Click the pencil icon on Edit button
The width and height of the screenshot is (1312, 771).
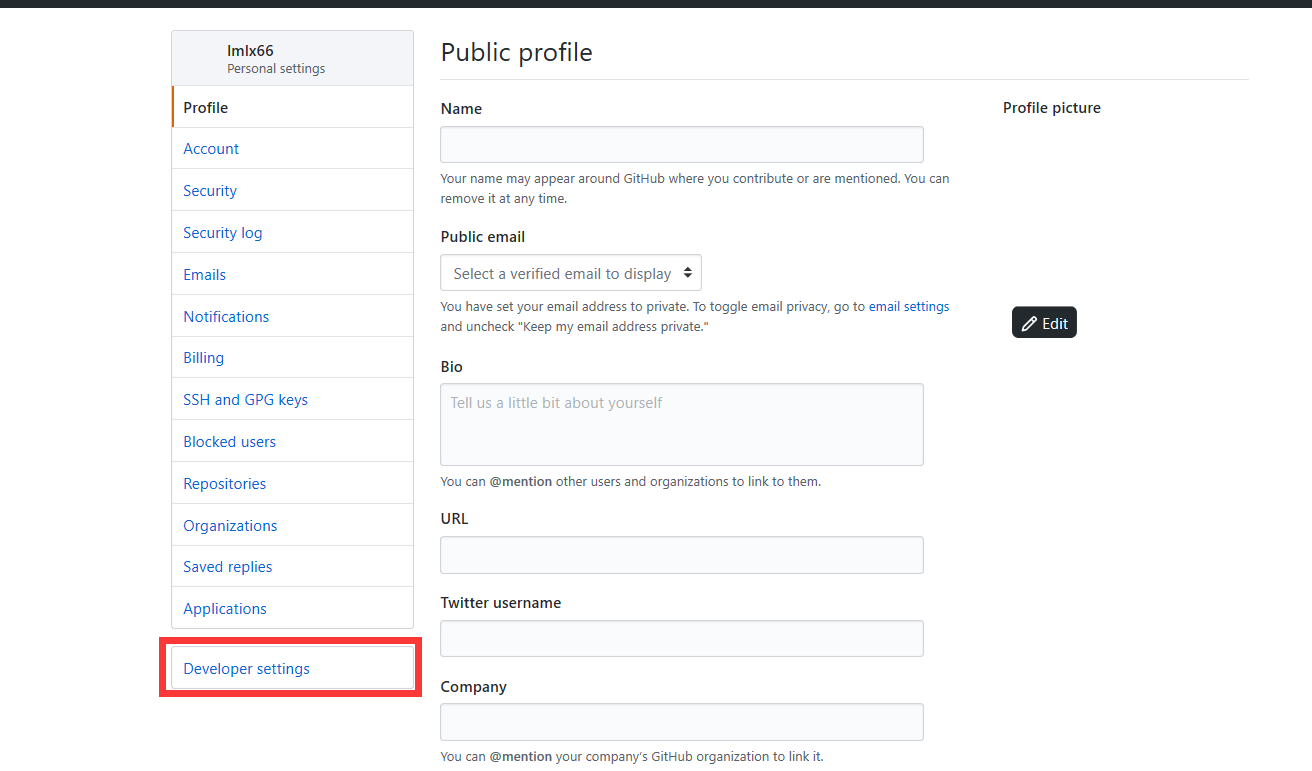tap(1029, 323)
